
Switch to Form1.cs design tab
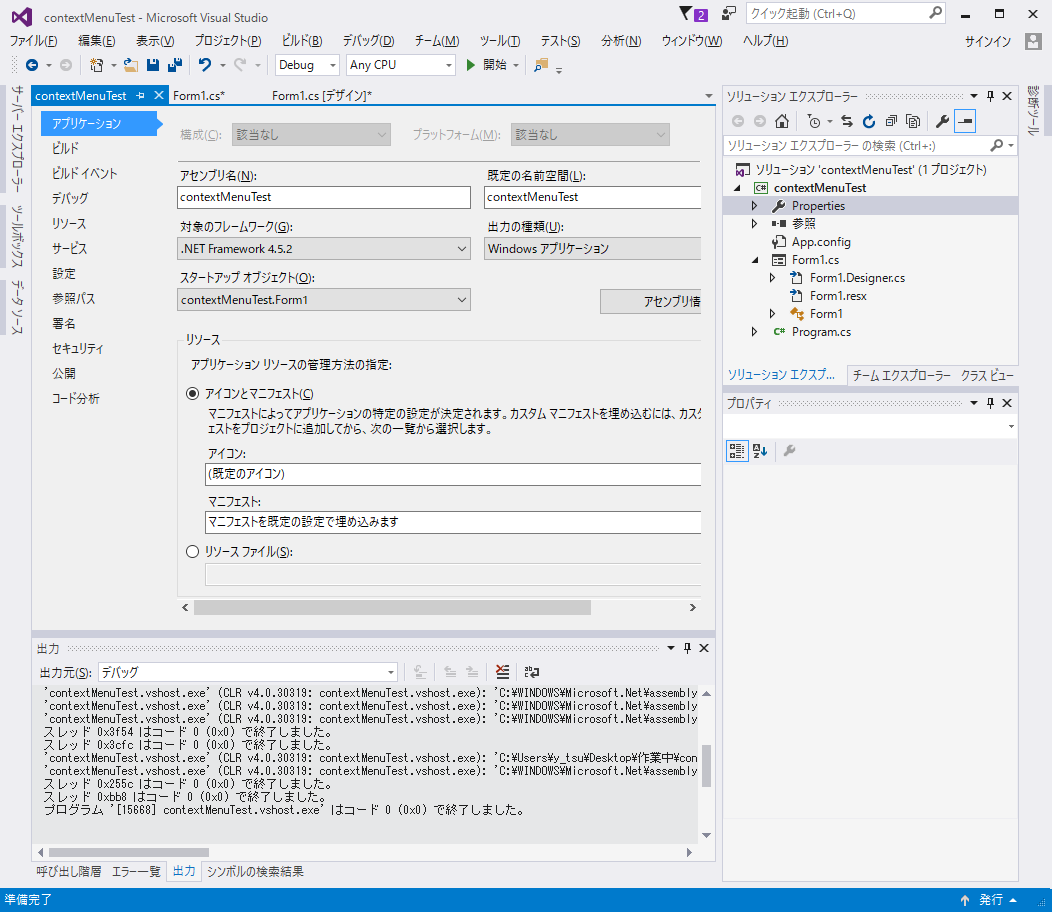point(321,96)
